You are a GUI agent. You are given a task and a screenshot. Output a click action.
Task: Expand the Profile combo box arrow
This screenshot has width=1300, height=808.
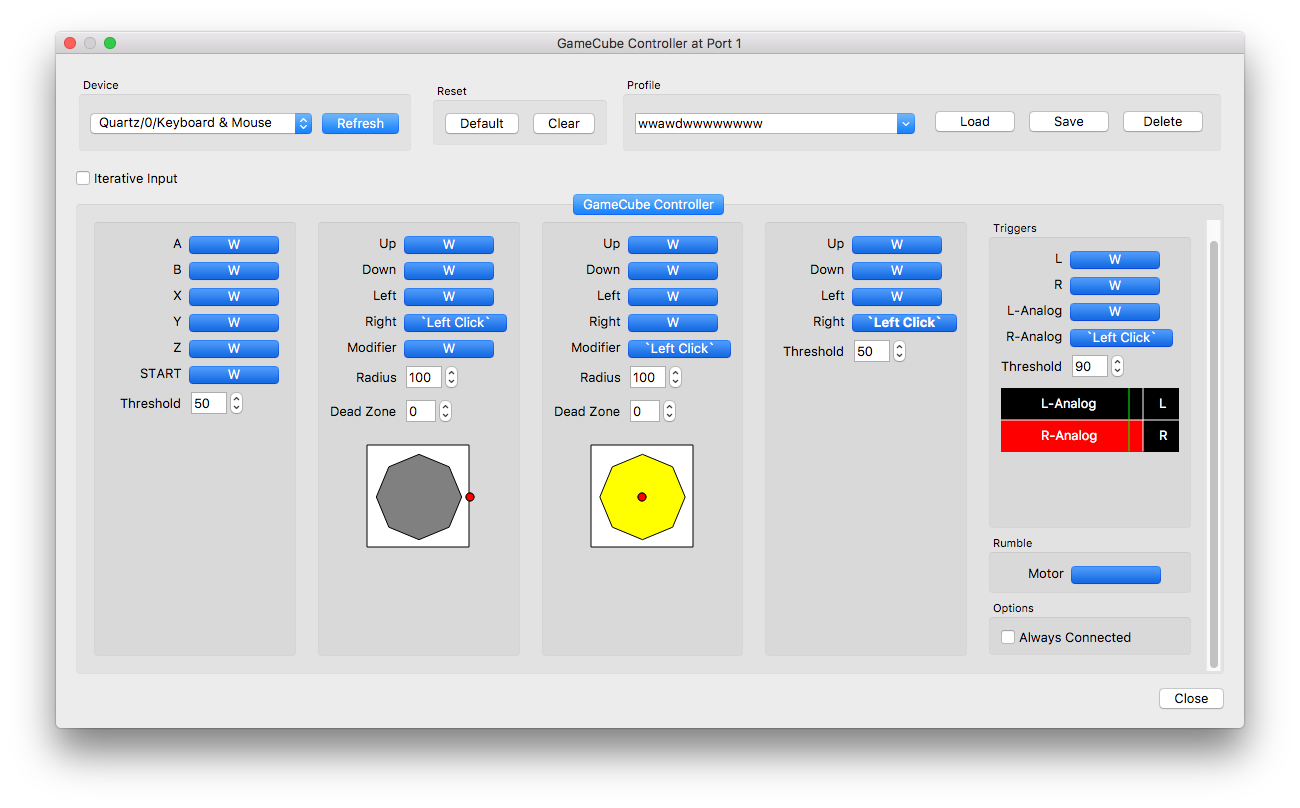point(906,123)
